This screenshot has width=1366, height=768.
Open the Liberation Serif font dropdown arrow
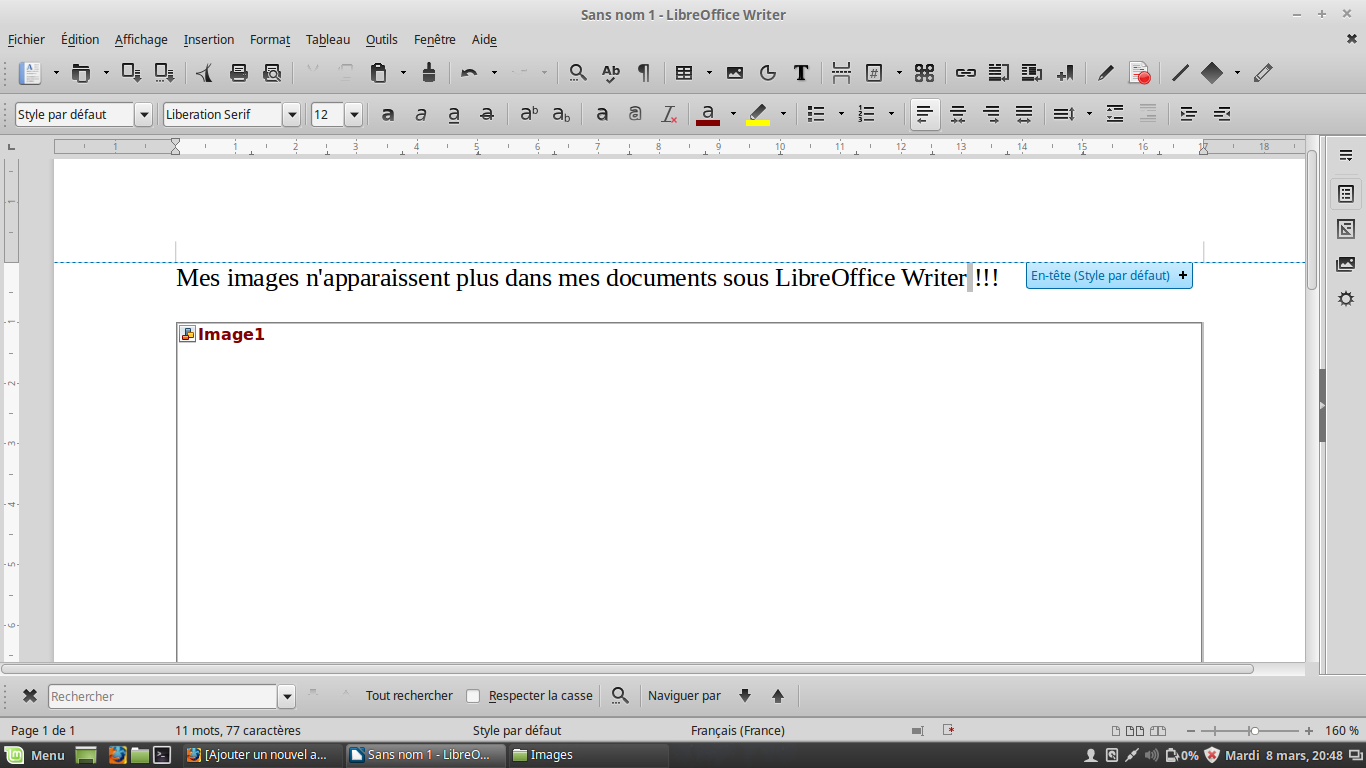tap(292, 114)
